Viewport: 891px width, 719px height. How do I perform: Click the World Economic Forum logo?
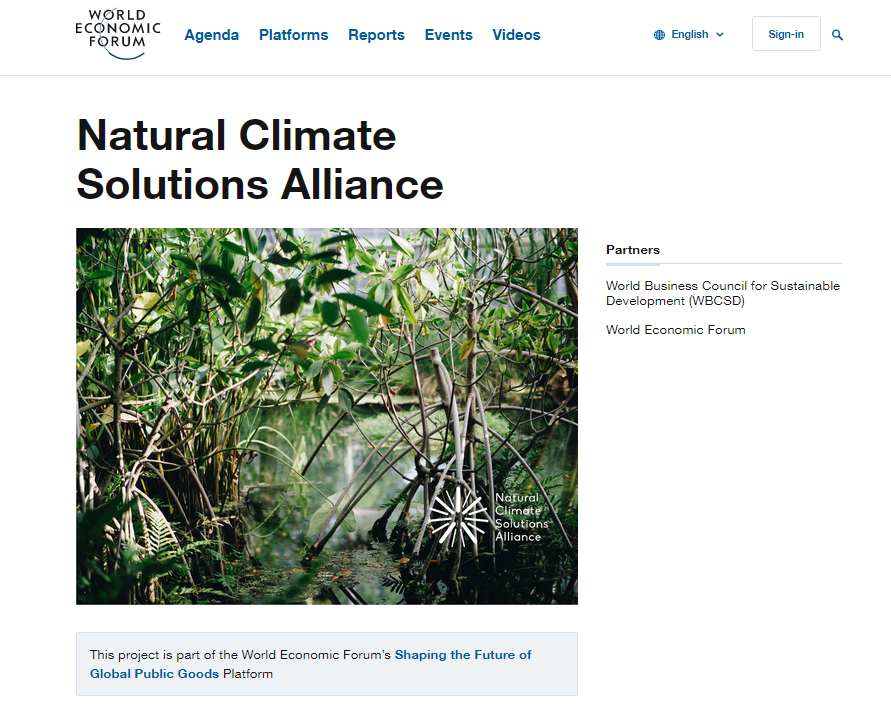118,34
